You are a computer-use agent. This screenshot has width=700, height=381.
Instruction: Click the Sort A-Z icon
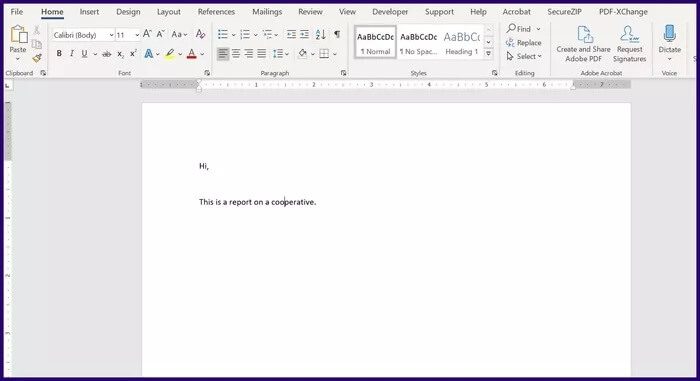pyautogui.click(x=321, y=34)
